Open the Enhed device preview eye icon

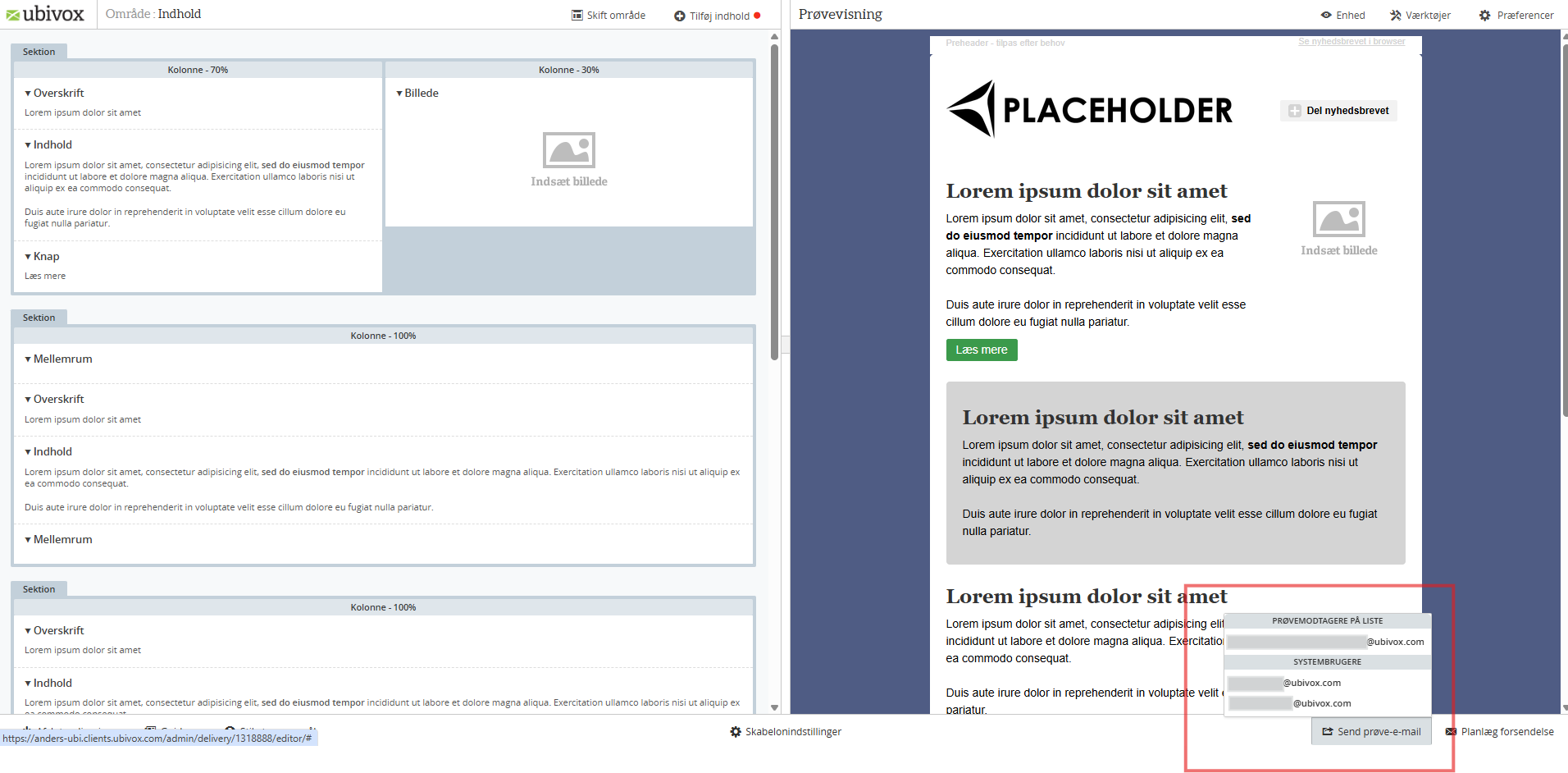point(1326,16)
